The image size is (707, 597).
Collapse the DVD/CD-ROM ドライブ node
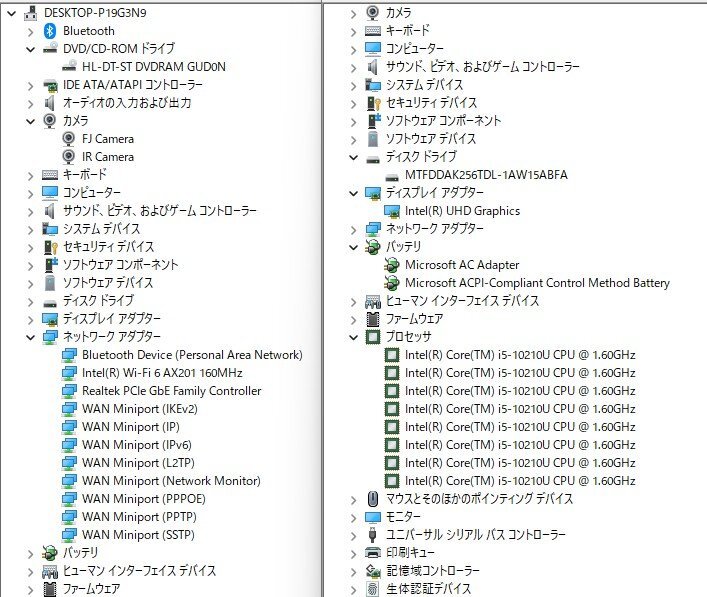(31, 49)
